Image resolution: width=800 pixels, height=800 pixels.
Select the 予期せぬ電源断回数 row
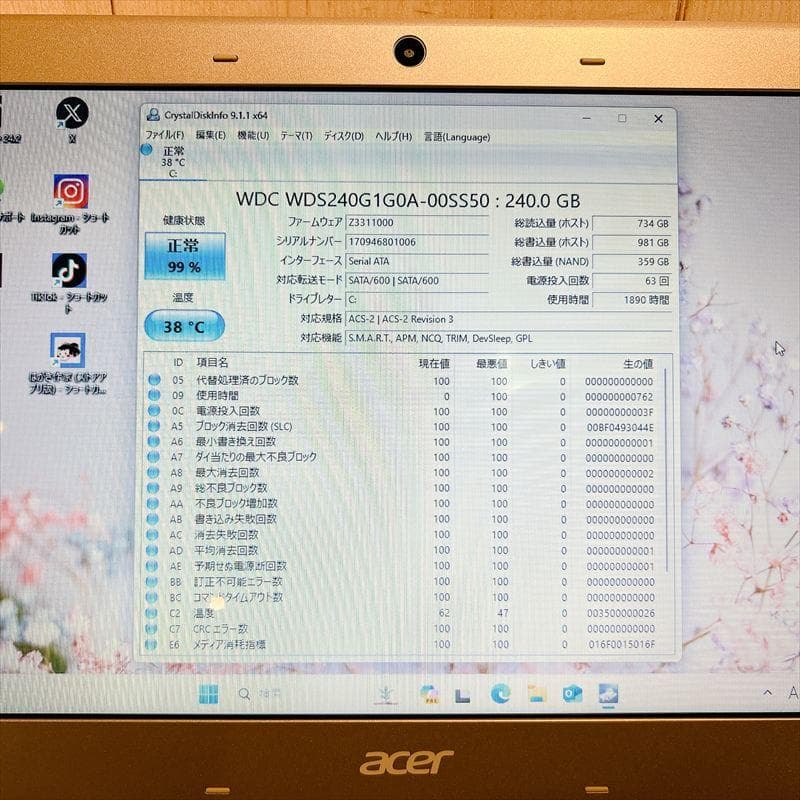(x=403, y=566)
